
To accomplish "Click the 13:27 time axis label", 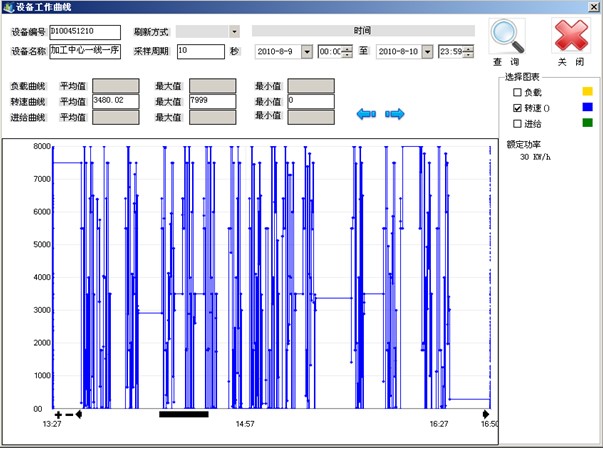I will [x=52, y=424].
